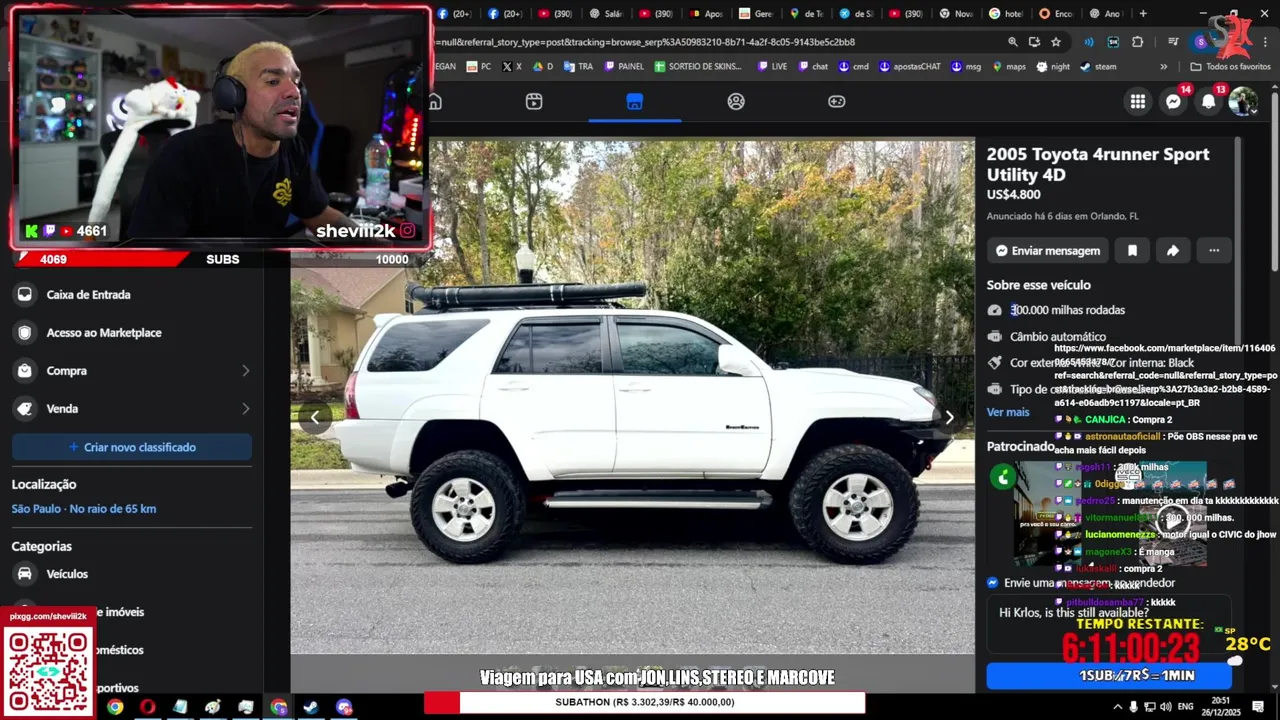Switch to Salár browser tab

tap(605, 14)
